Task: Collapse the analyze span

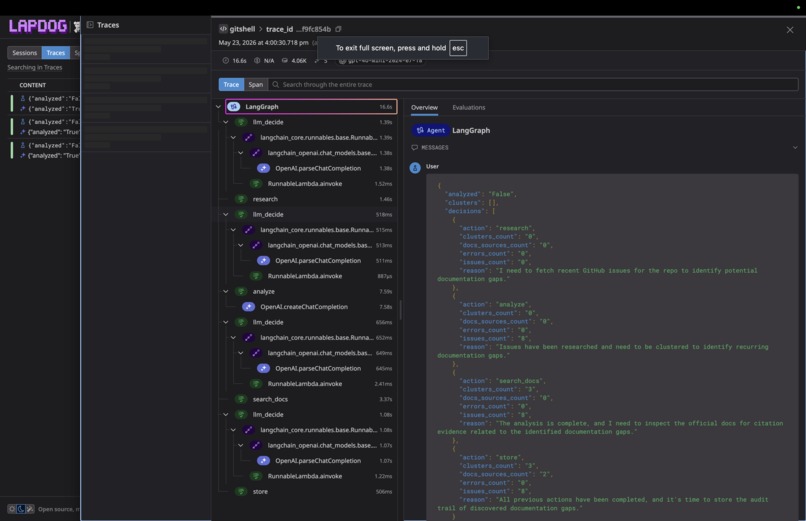Action: click(226, 291)
